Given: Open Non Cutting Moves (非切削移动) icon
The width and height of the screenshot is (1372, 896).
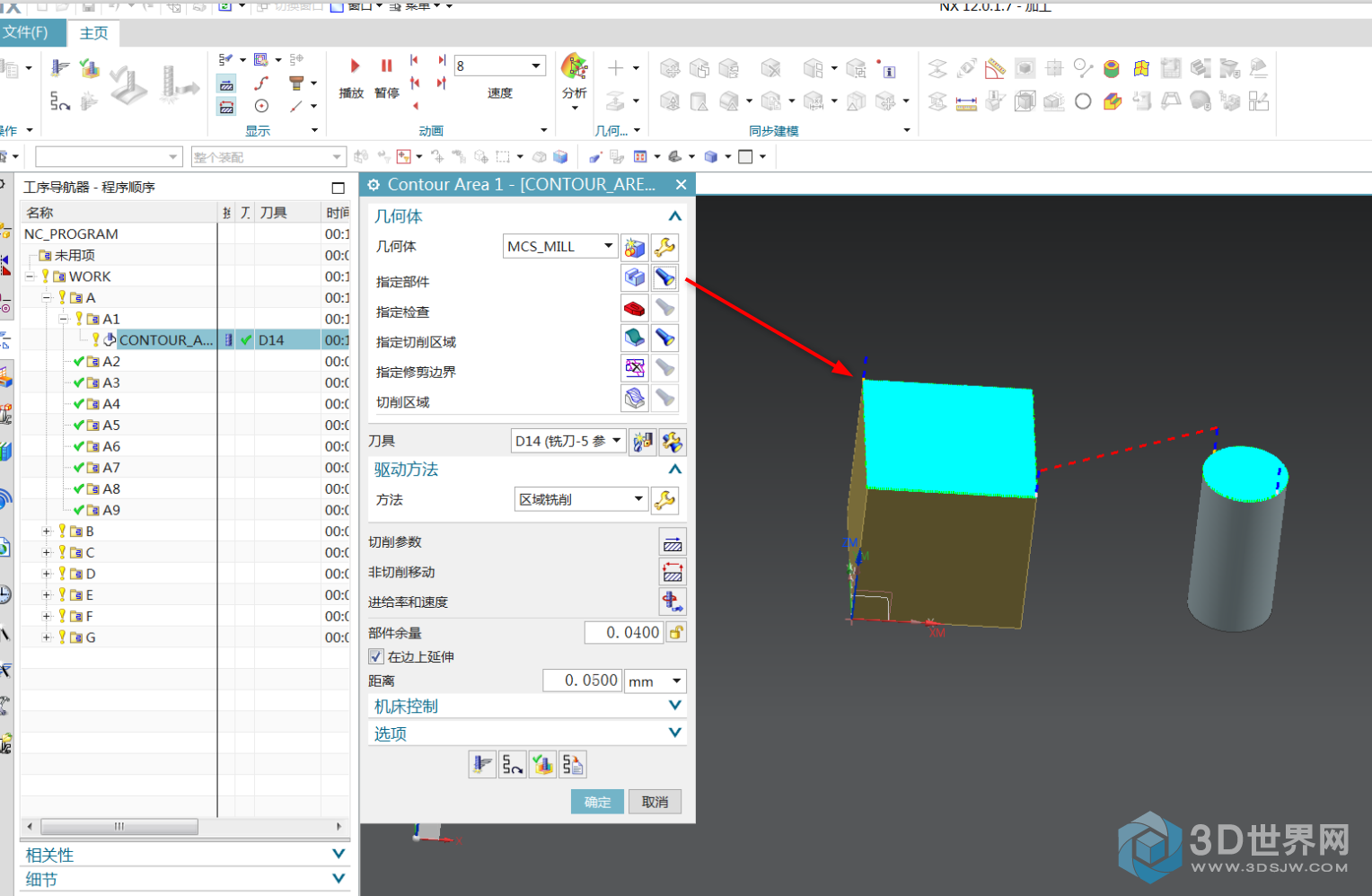Looking at the screenshot, I should pos(673,572).
